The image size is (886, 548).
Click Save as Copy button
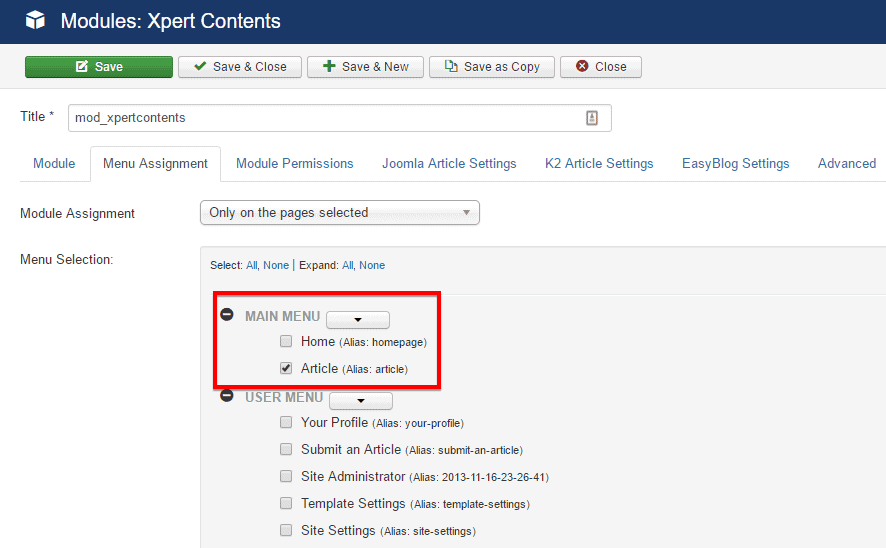pos(491,67)
